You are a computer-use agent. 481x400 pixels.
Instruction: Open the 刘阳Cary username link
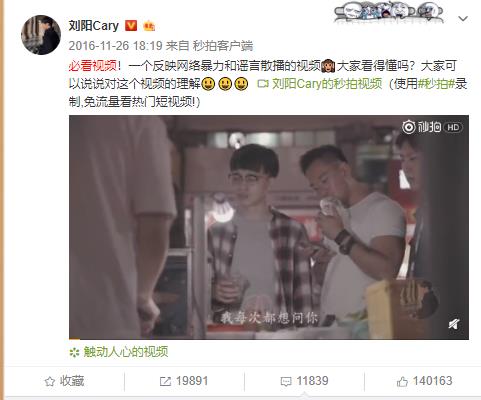94,26
